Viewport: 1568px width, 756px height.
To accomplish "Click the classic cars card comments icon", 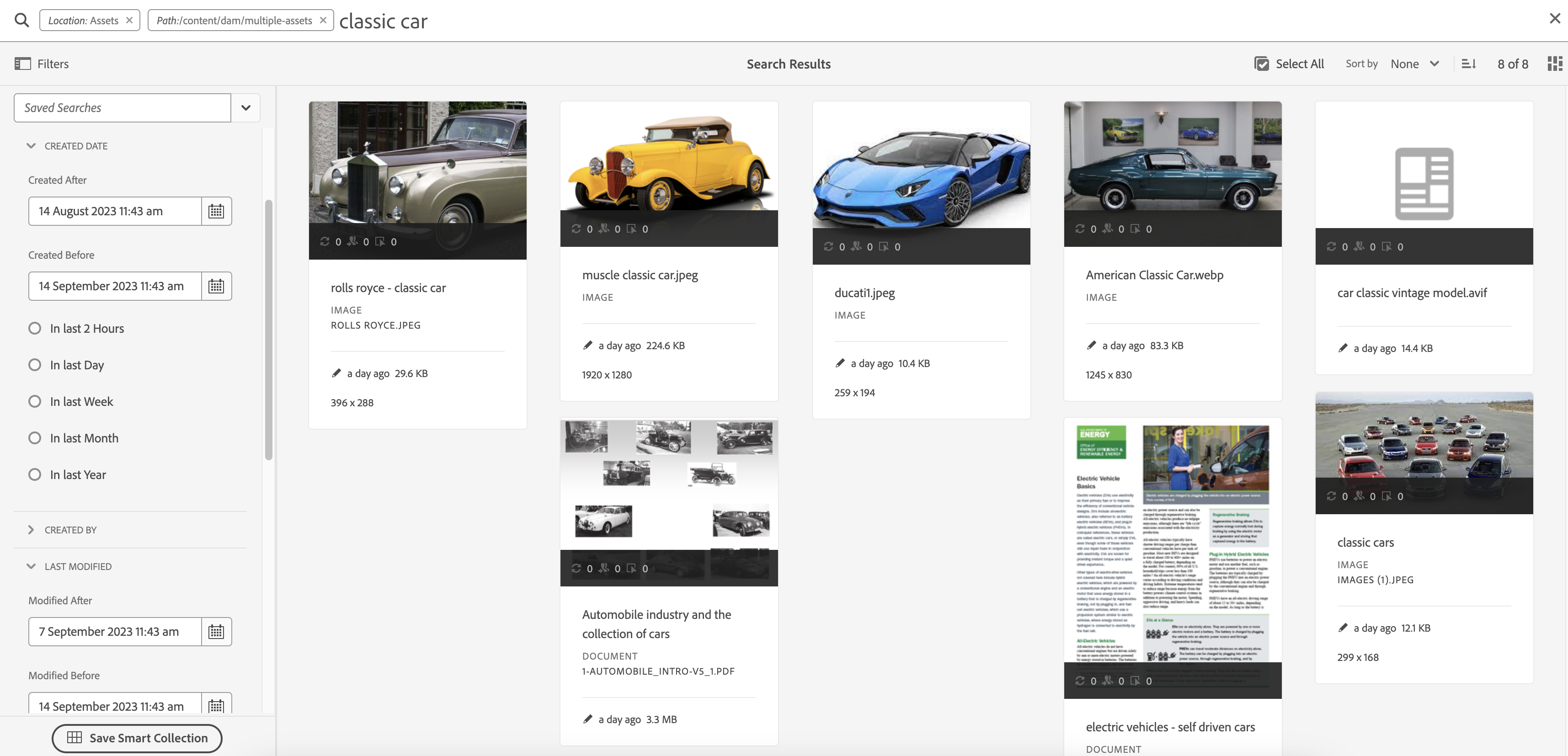I will tap(1387, 495).
